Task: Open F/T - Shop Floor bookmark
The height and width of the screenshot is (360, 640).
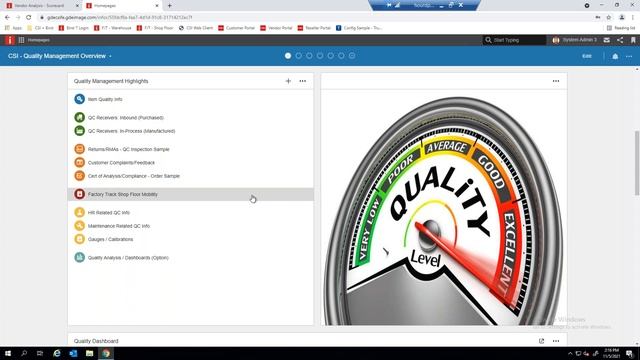Action: [155, 28]
